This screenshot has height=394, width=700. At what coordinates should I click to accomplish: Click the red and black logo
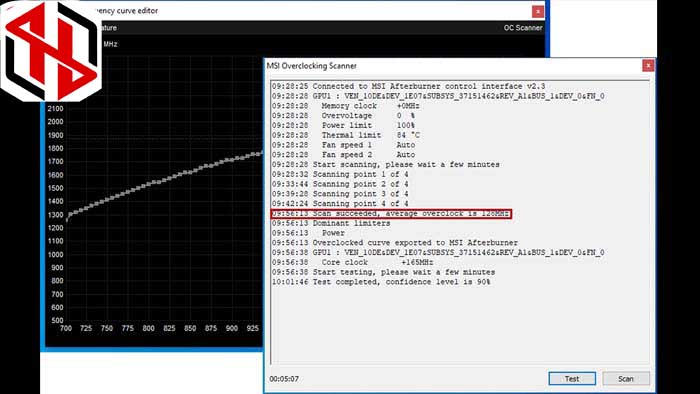point(50,50)
